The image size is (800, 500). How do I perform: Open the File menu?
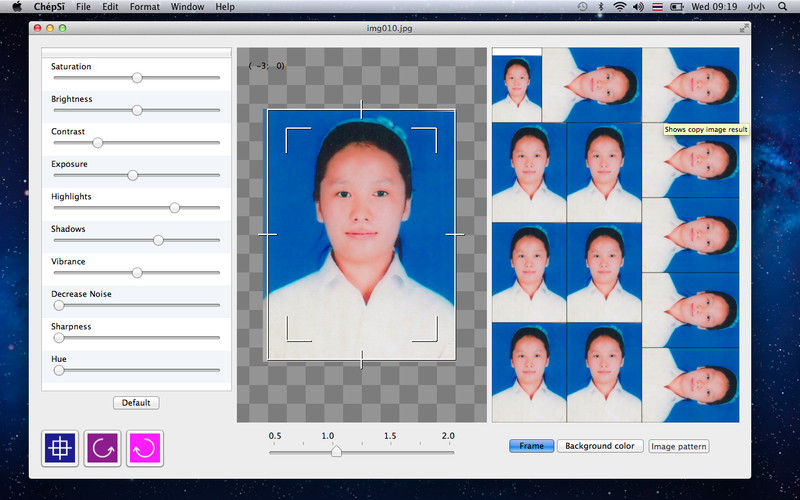point(83,7)
